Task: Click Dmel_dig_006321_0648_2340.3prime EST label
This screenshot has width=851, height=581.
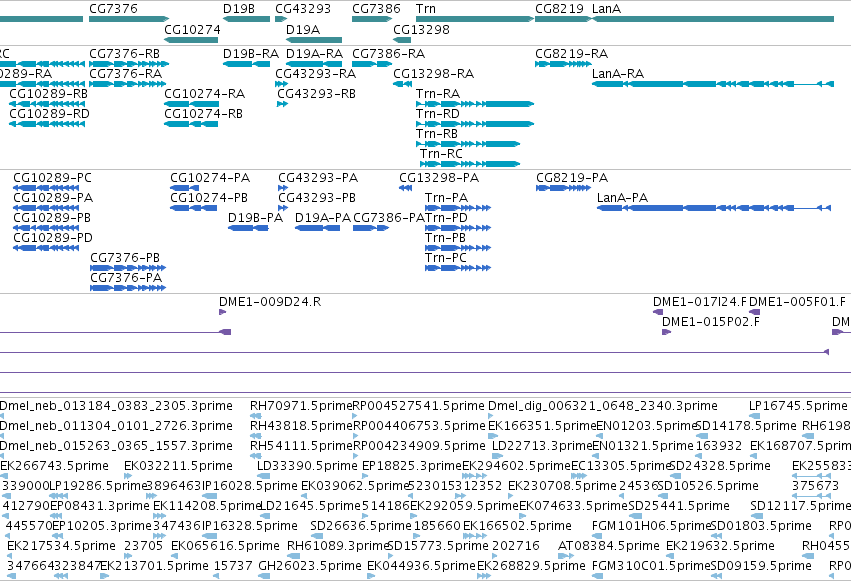Action: point(603,406)
